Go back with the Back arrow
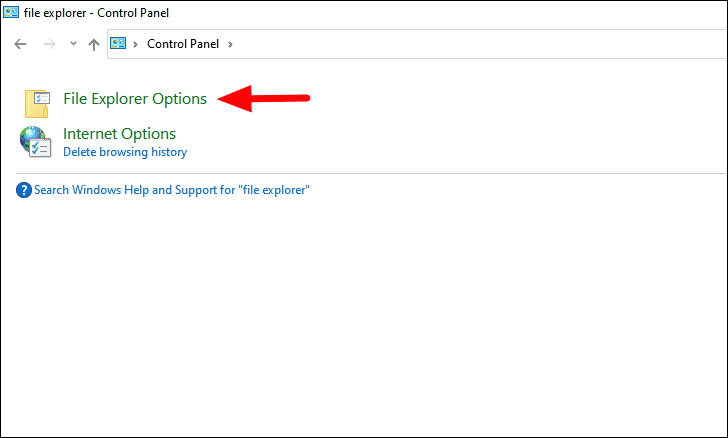The image size is (728, 438). (20, 44)
